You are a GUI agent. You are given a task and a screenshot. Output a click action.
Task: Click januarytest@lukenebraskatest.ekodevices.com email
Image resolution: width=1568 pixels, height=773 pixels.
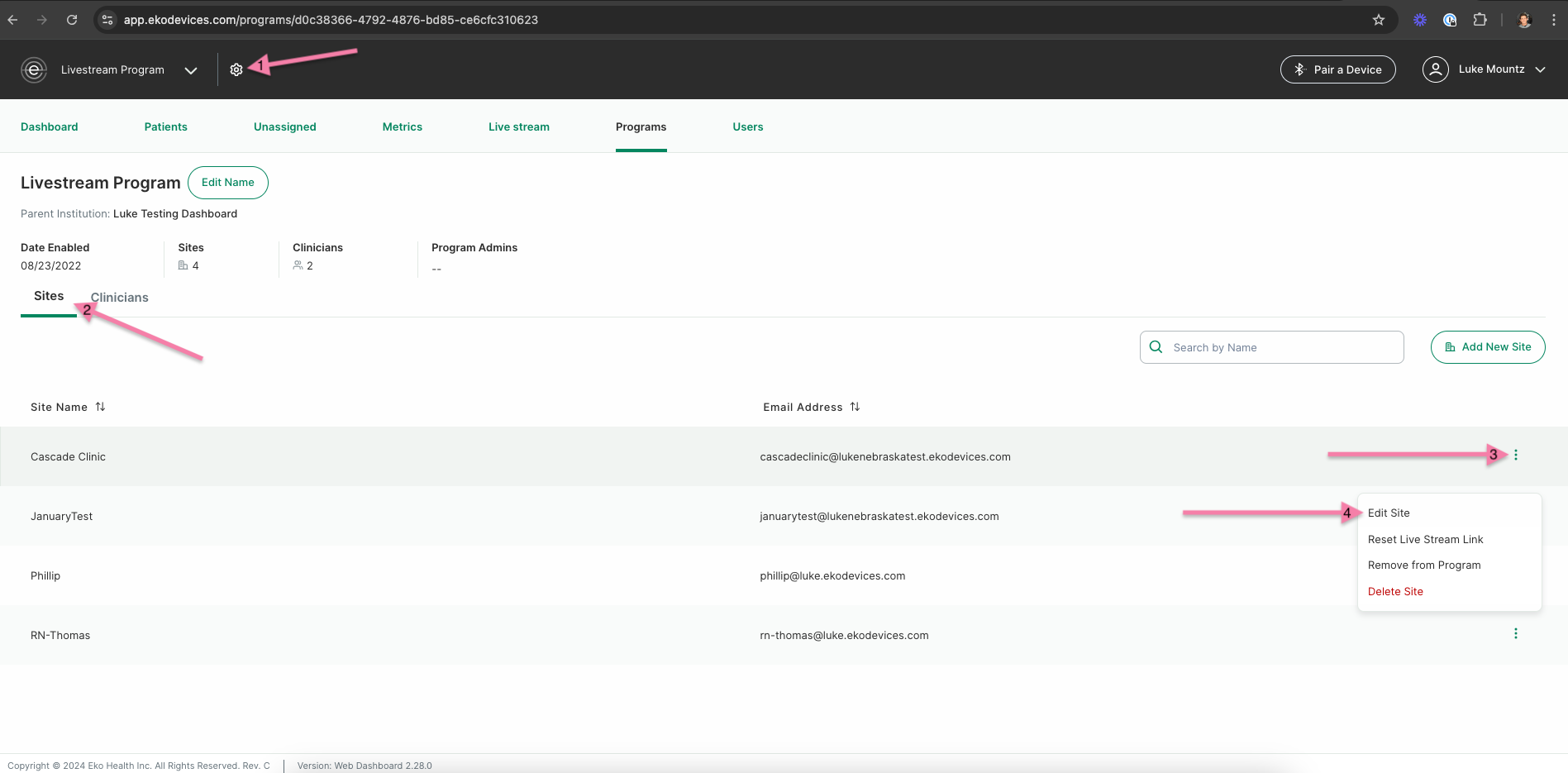[x=879, y=516]
